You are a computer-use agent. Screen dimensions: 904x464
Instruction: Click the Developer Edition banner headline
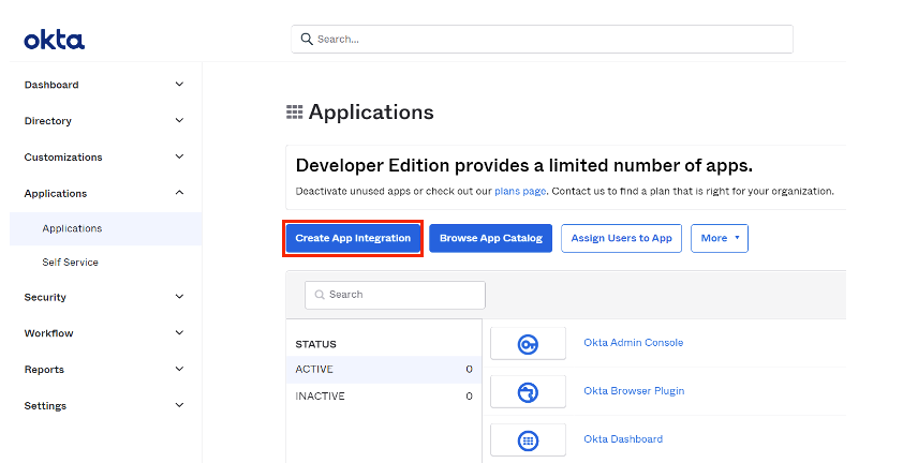(524, 166)
